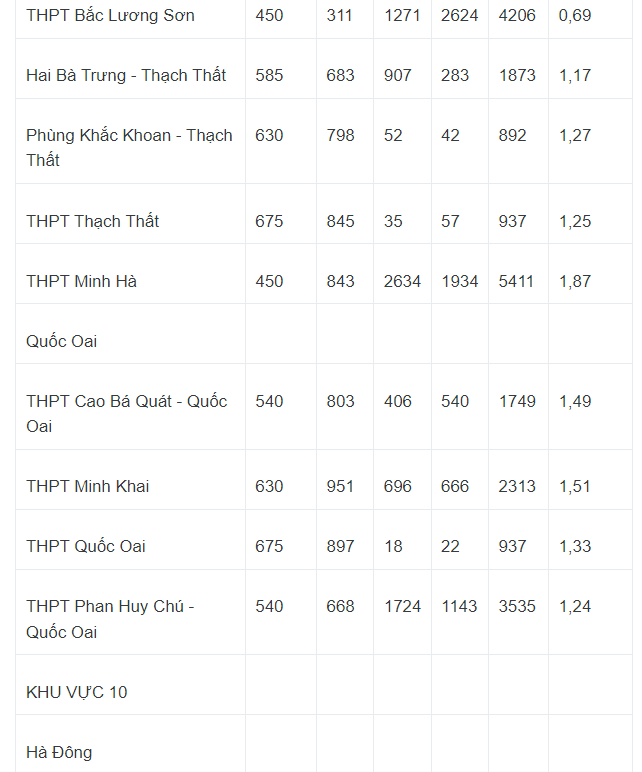Click the Hà Đông district heading

tap(59, 752)
